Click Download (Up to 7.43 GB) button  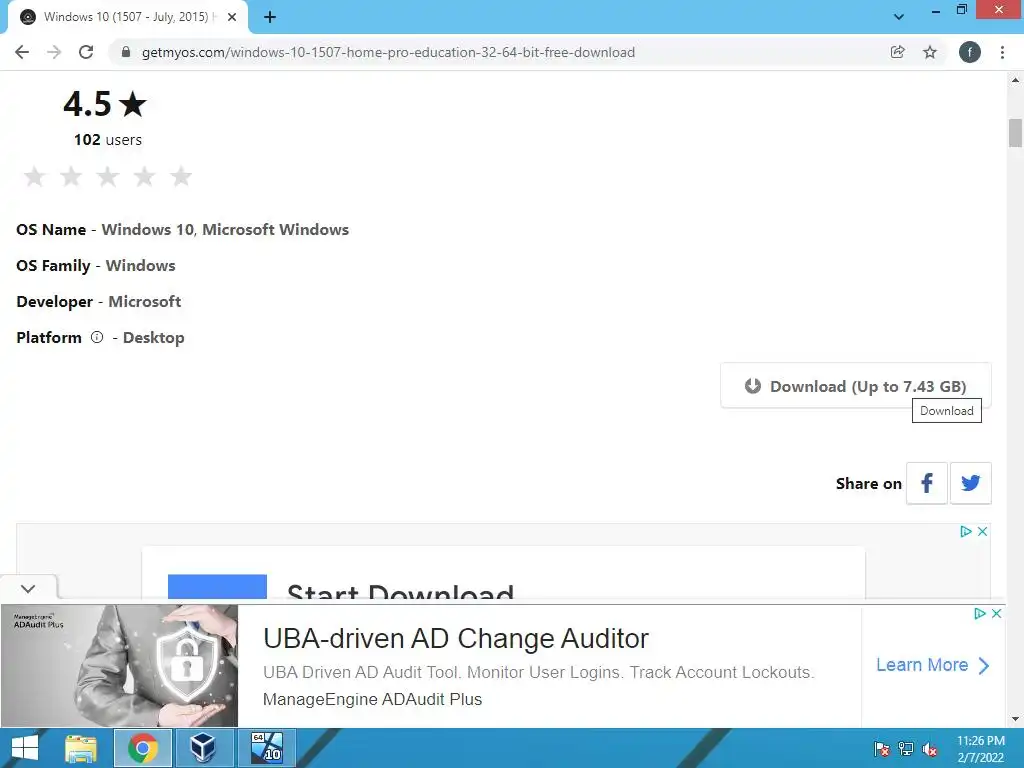(856, 386)
